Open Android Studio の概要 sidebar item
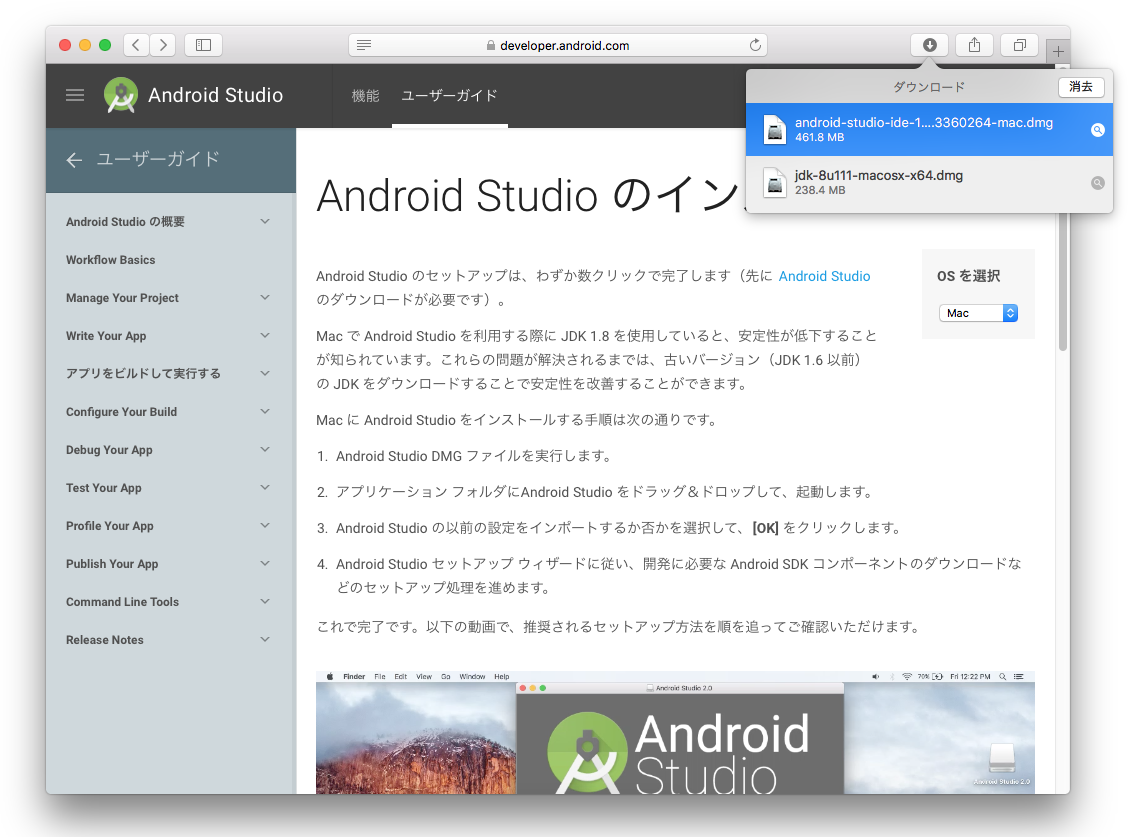Viewport: 1141px width, 837px height. [125, 222]
